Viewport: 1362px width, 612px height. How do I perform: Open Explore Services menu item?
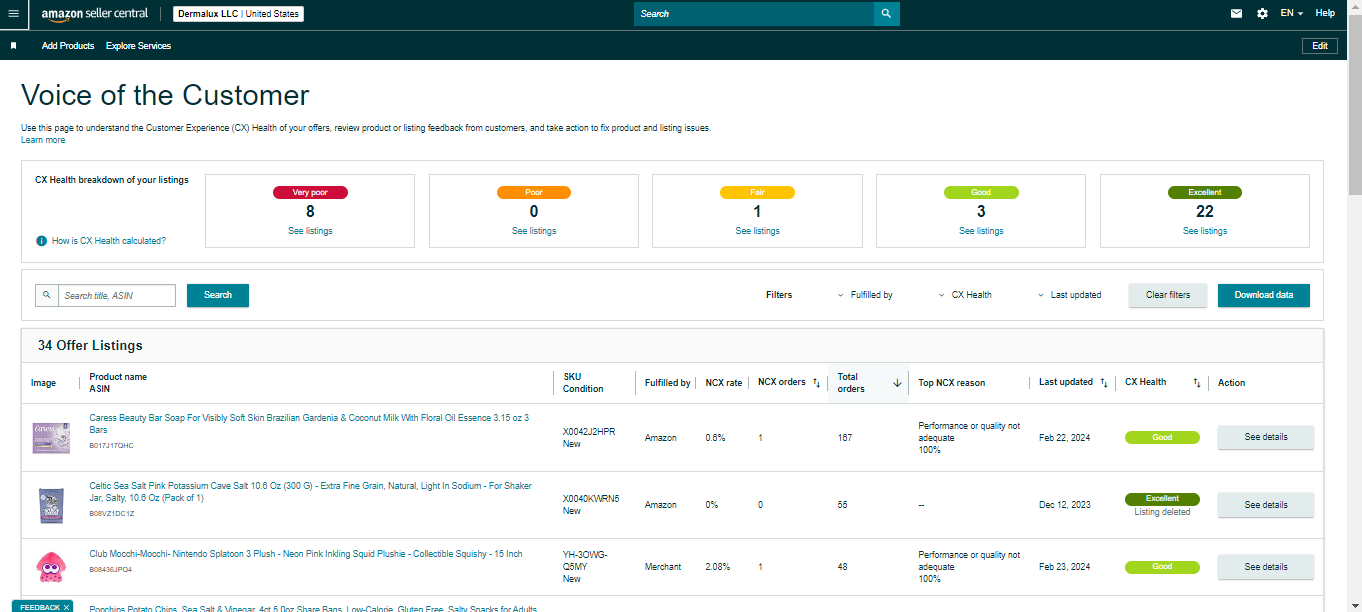pyautogui.click(x=138, y=46)
